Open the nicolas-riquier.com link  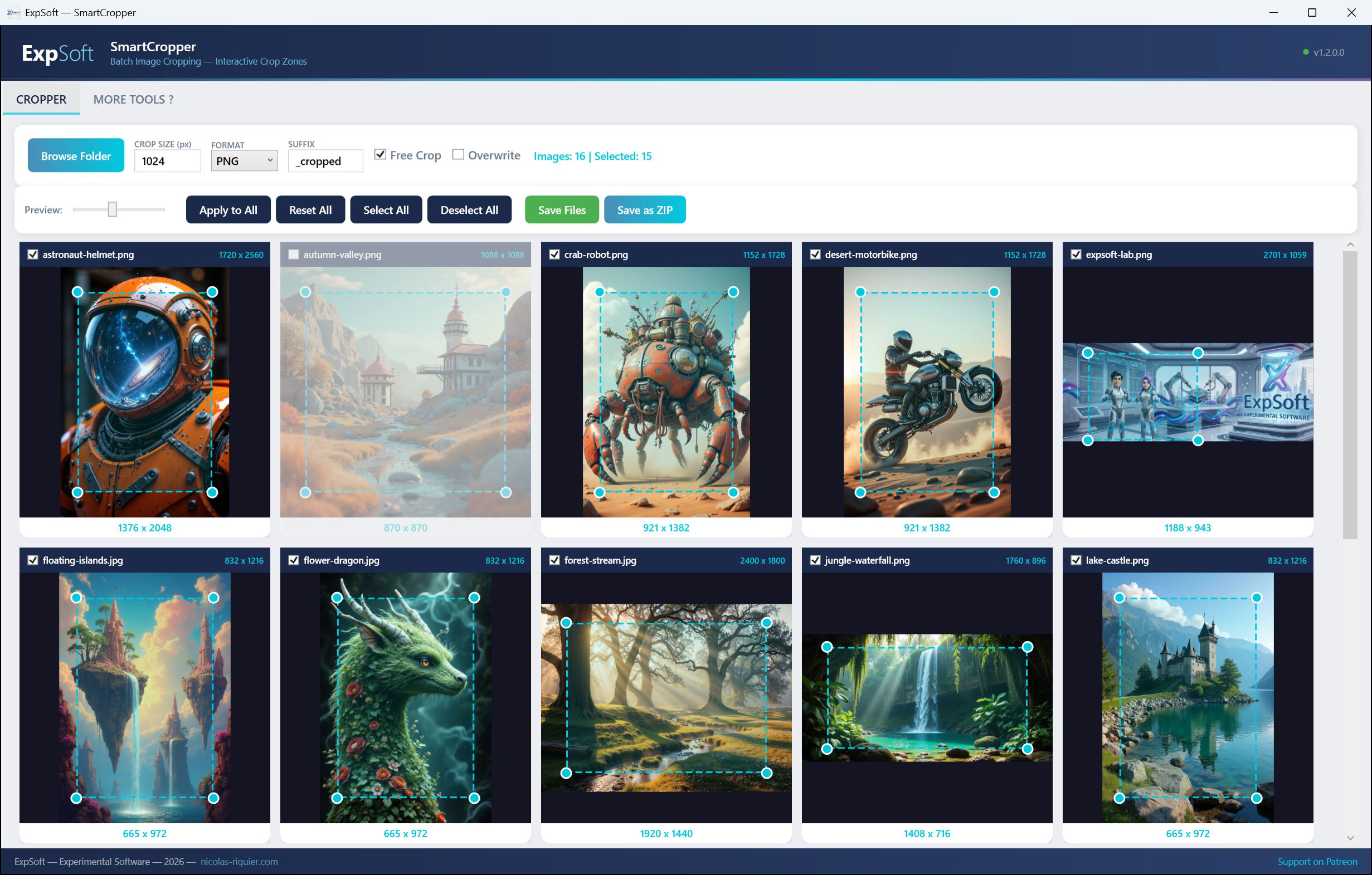click(239, 861)
